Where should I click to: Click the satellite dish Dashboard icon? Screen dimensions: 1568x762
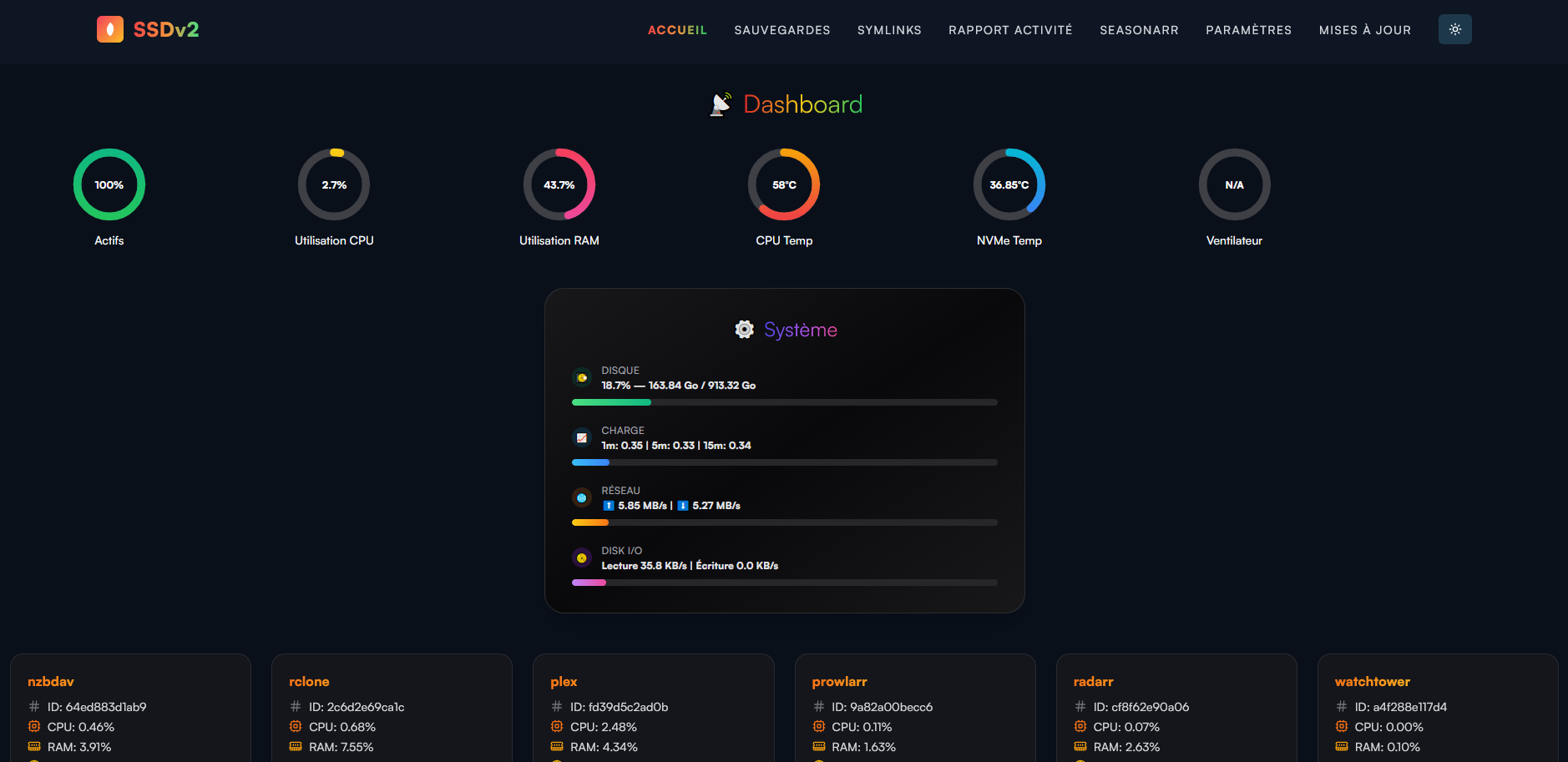[721, 104]
